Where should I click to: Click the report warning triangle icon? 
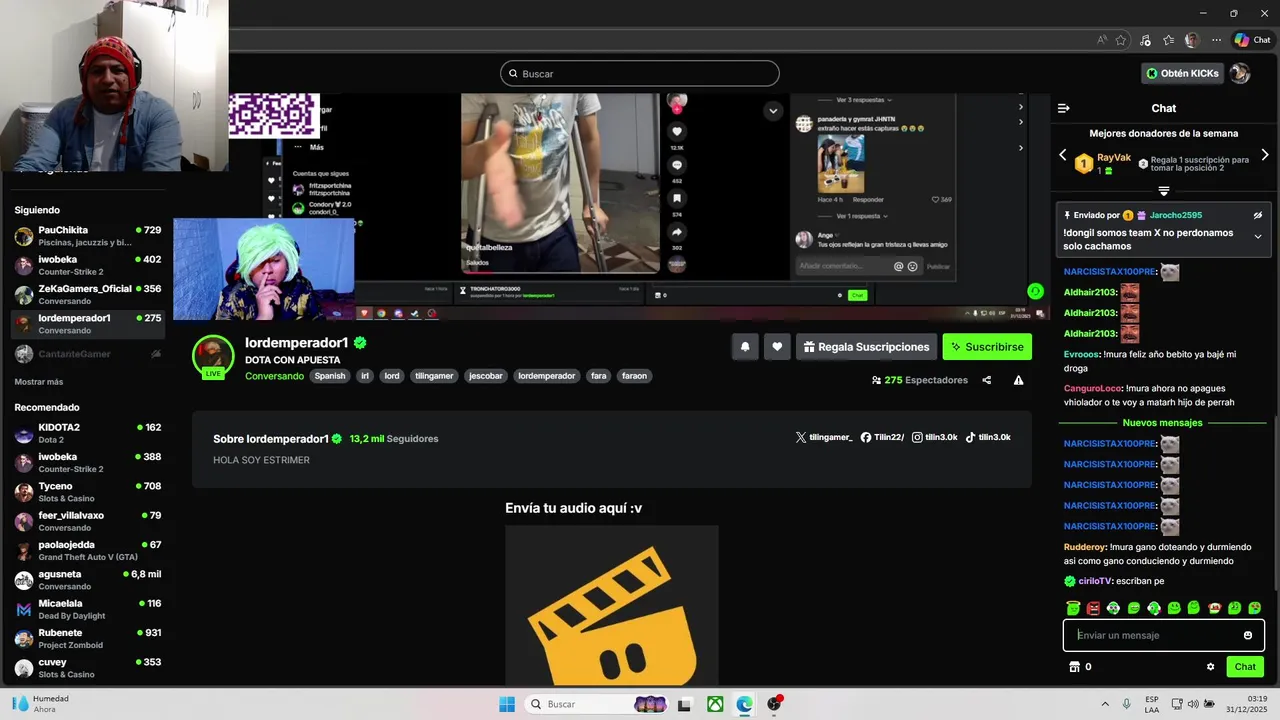pos(1018,380)
